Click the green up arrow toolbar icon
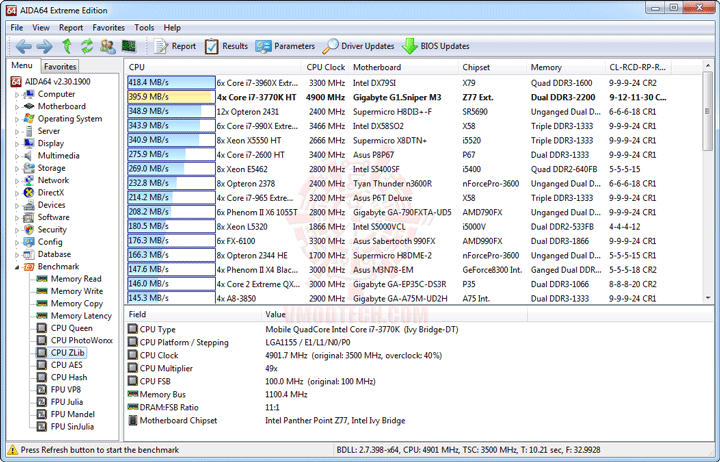Image resolution: width=720 pixels, height=462 pixels. tap(67, 46)
